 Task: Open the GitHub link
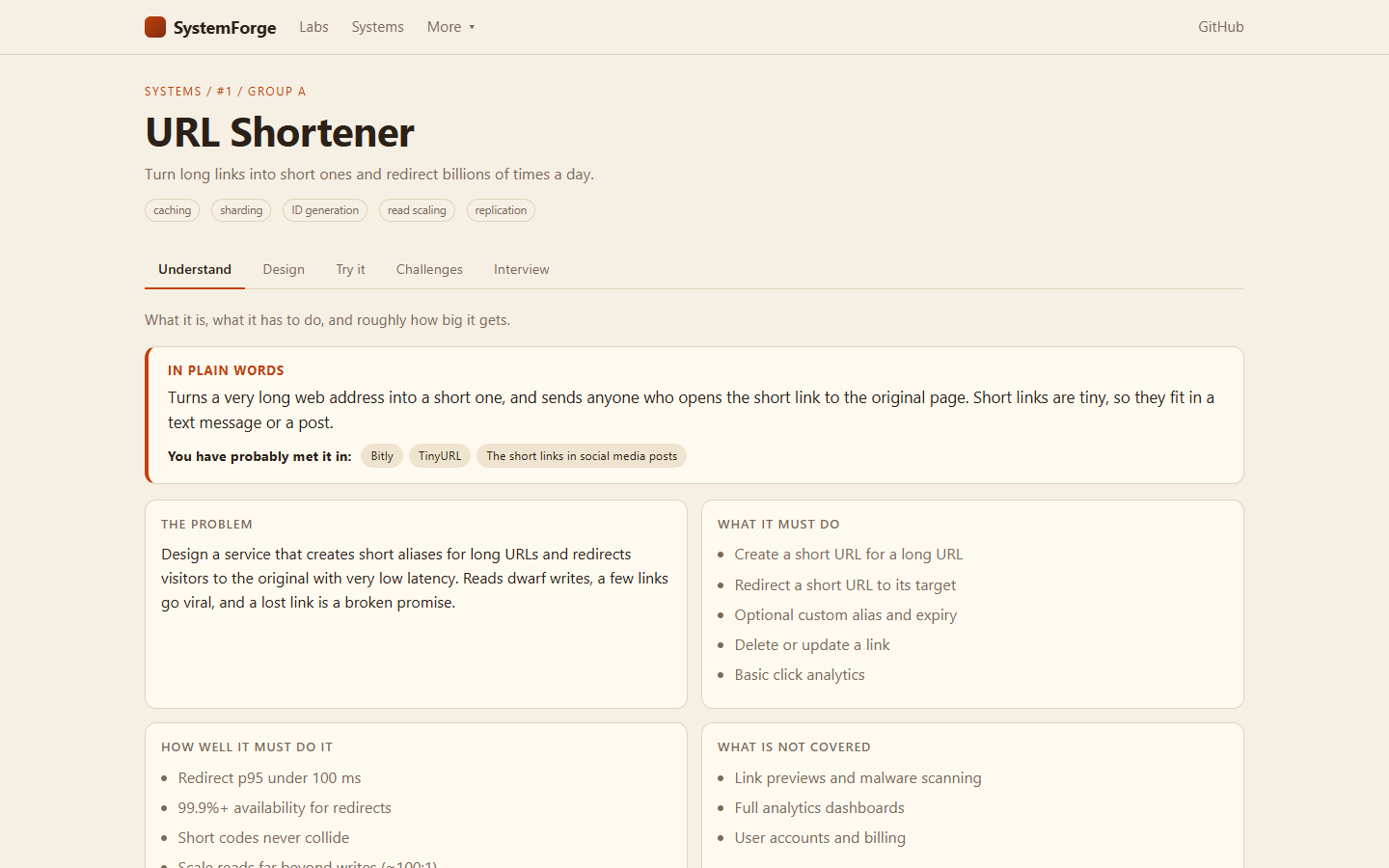point(1220,27)
